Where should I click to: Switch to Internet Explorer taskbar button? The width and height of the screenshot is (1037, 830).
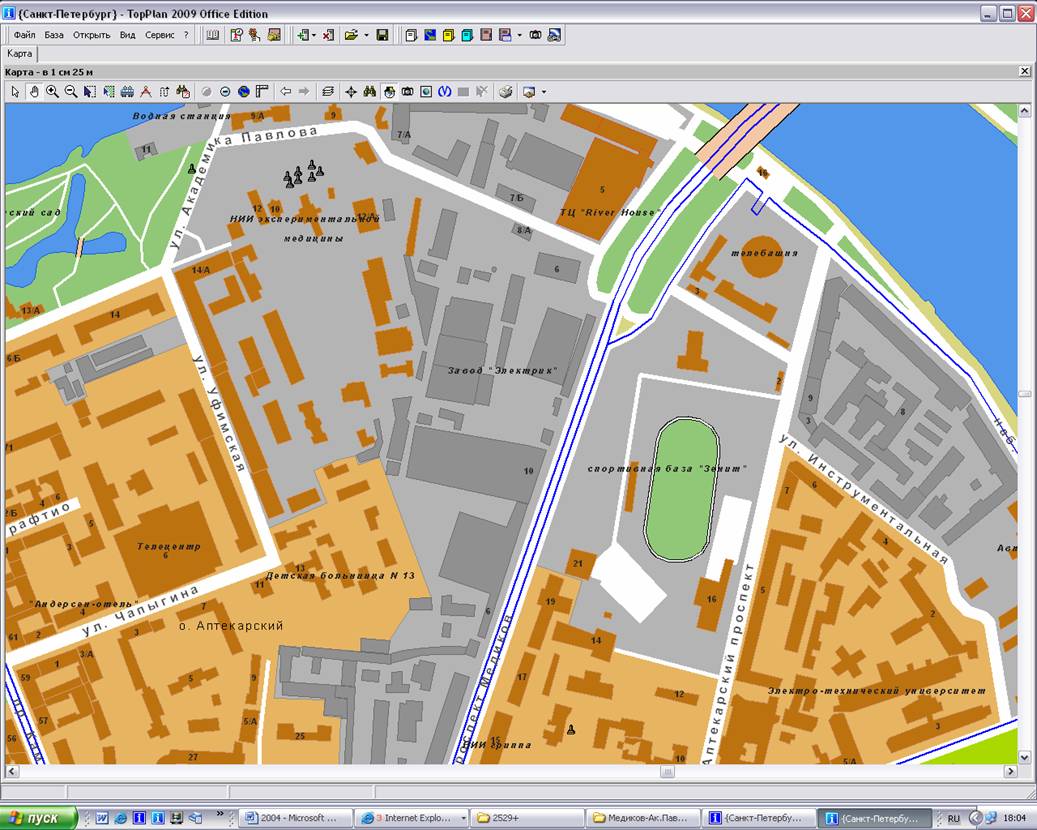coord(412,818)
